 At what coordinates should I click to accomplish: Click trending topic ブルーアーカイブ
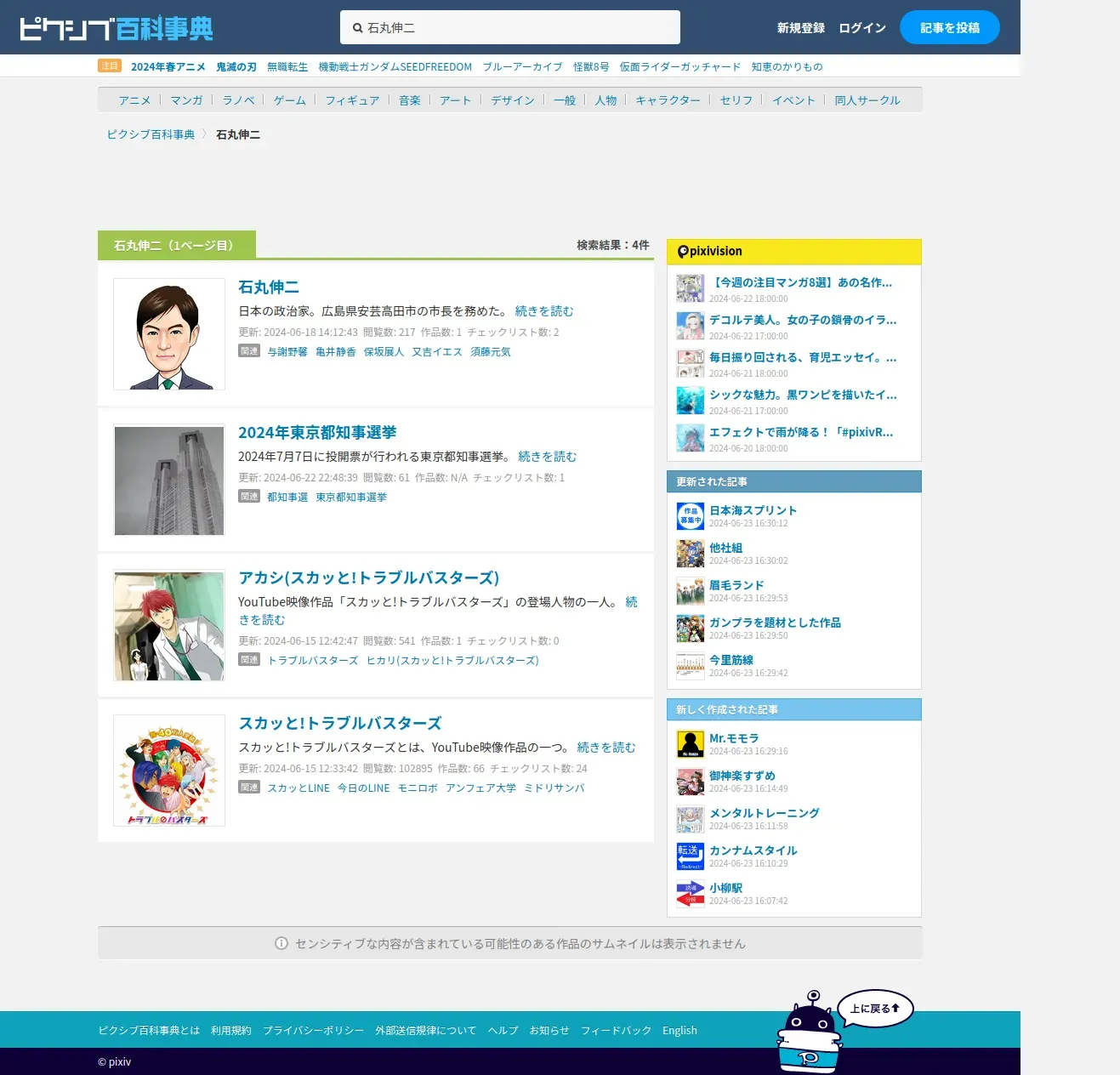point(523,67)
